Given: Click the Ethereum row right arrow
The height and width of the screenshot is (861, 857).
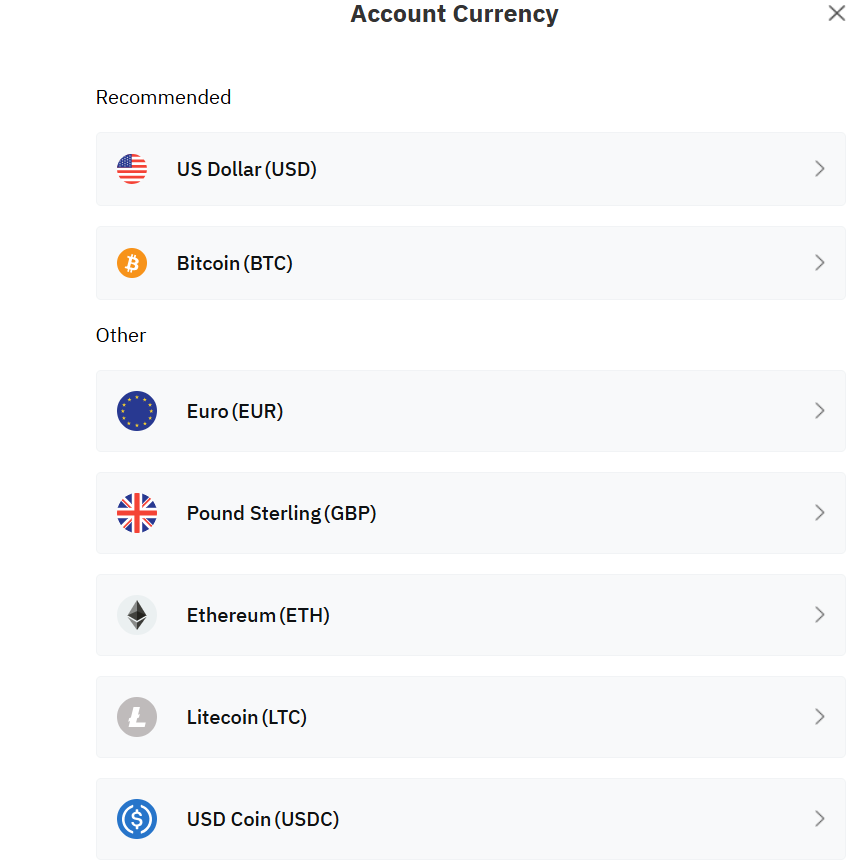Looking at the screenshot, I should point(820,615).
